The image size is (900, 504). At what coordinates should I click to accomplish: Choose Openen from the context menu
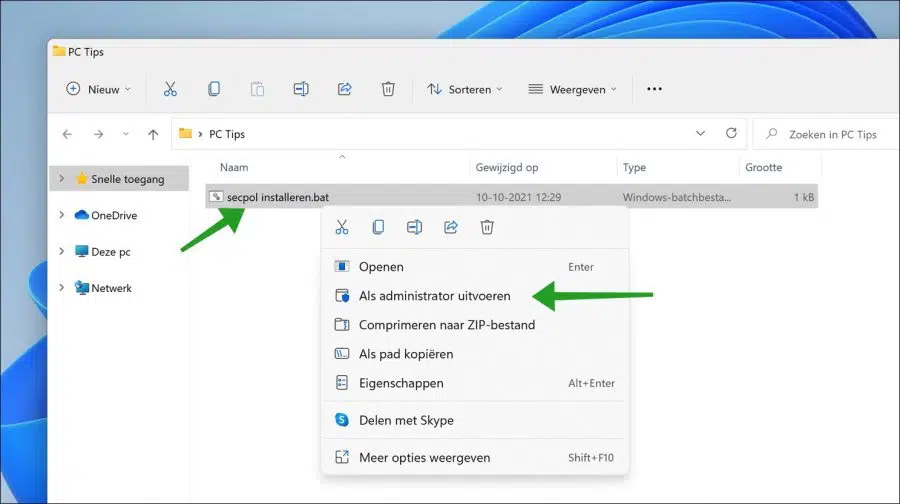tap(475, 267)
